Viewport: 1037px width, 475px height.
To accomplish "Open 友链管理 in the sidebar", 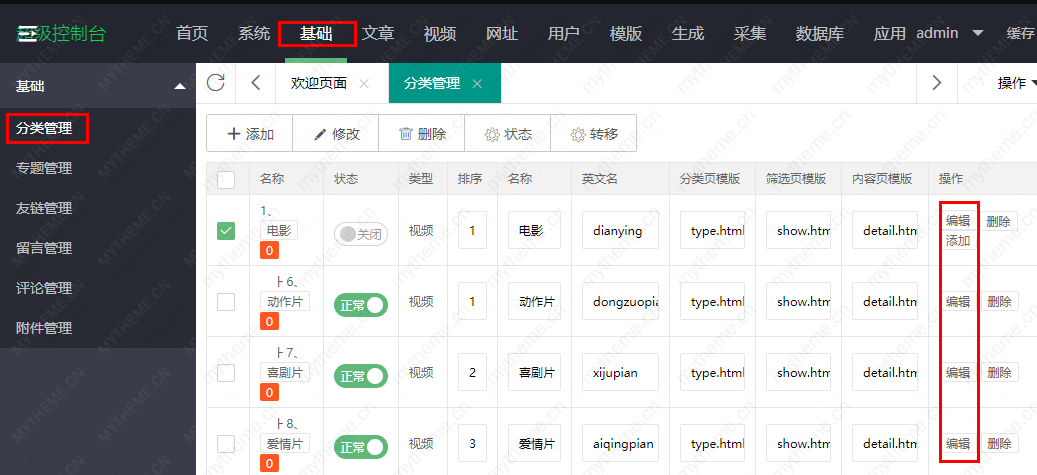I will tap(44, 208).
